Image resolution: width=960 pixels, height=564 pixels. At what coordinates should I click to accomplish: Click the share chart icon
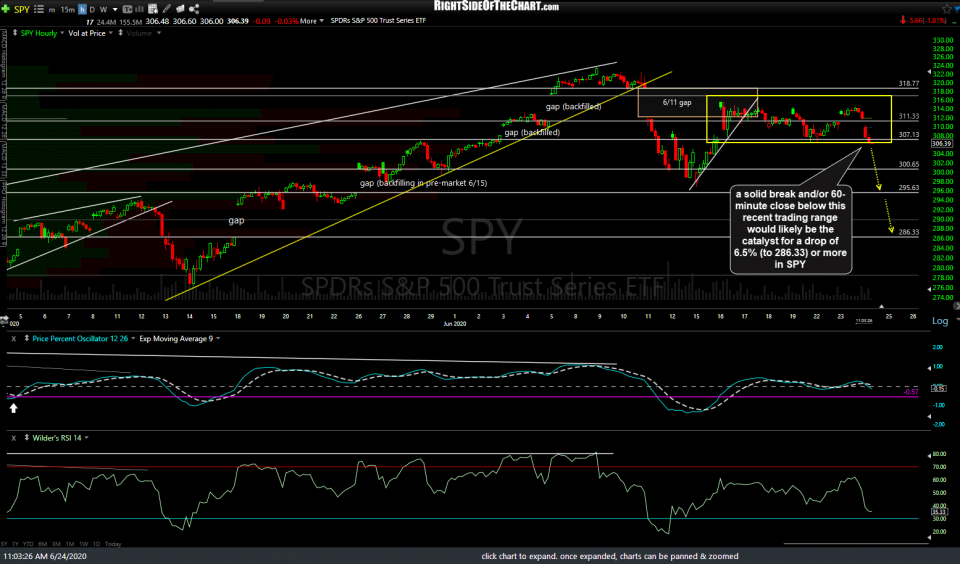click(x=194, y=9)
